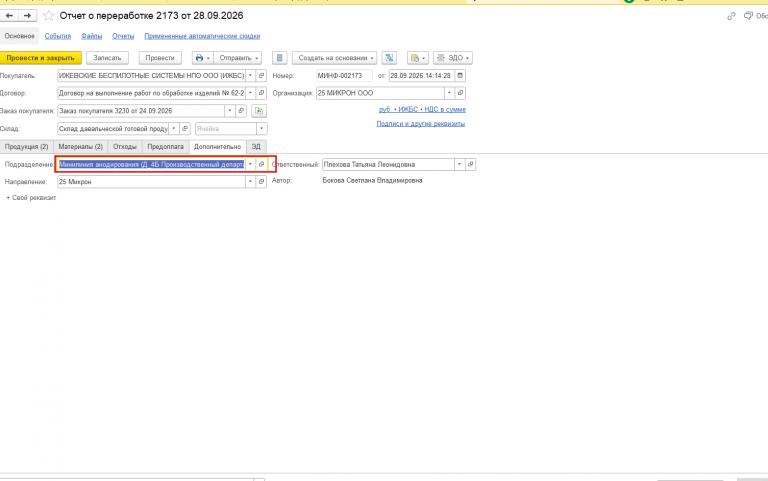Expand the Заказ покупателя dropdown list

(230, 111)
